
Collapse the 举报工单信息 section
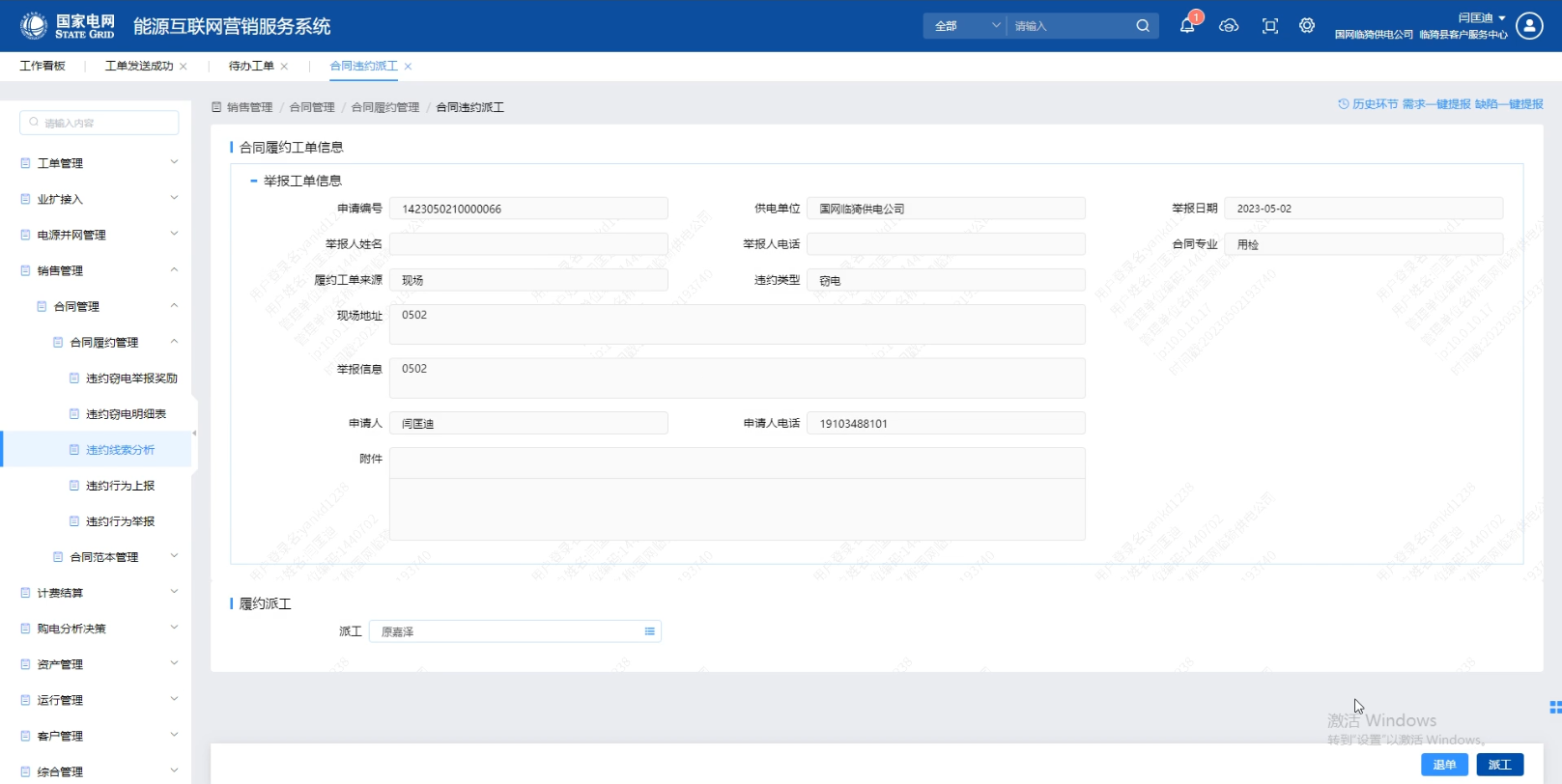pyautogui.click(x=254, y=181)
